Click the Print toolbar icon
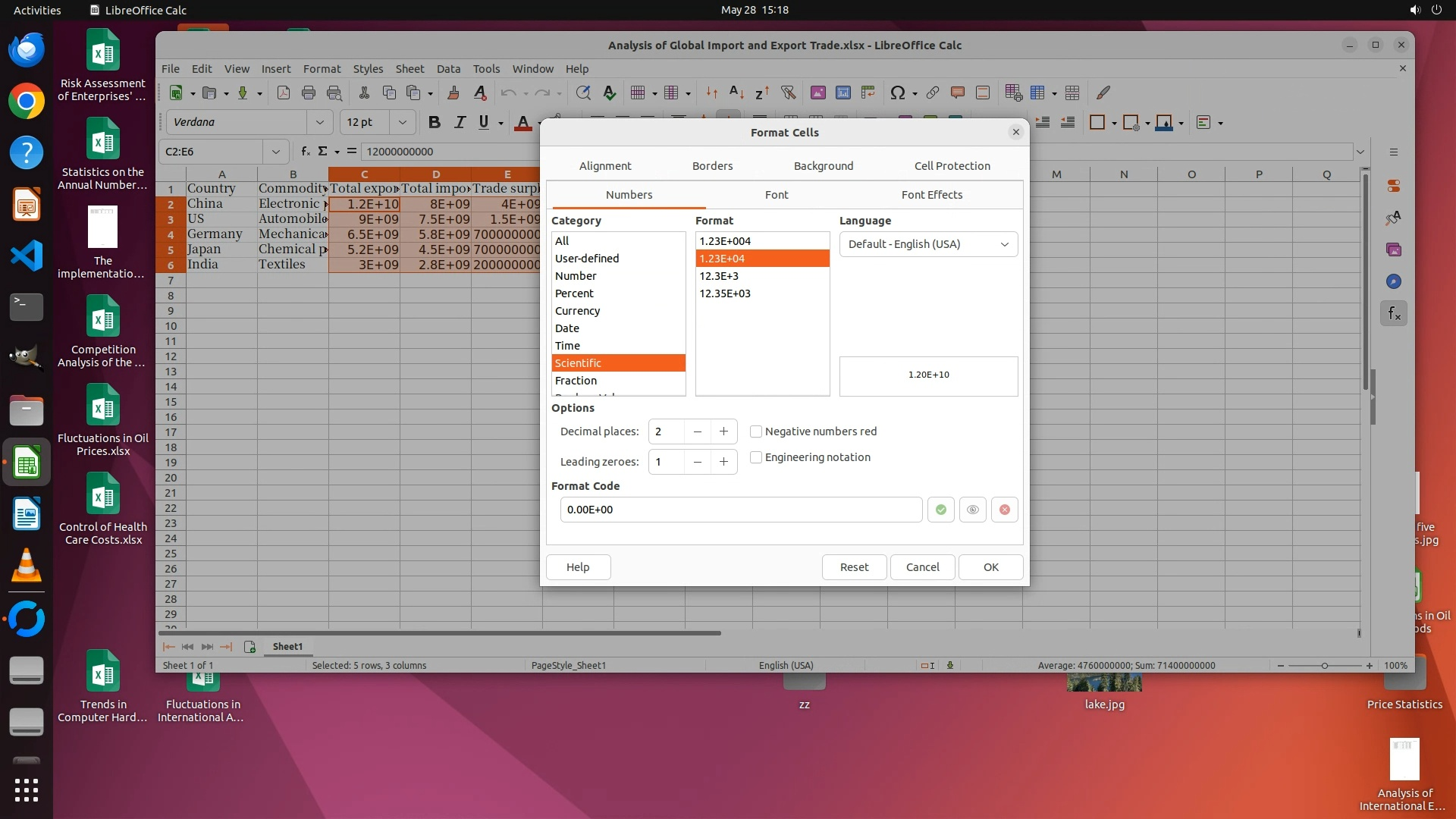The height and width of the screenshot is (819, 1456). pyautogui.click(x=308, y=93)
